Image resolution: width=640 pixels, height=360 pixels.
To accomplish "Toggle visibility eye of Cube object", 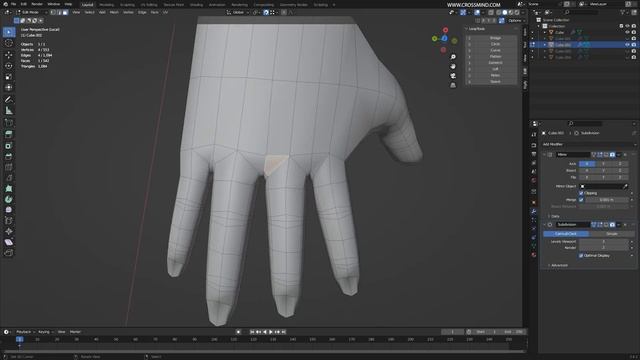I will (627, 32).
